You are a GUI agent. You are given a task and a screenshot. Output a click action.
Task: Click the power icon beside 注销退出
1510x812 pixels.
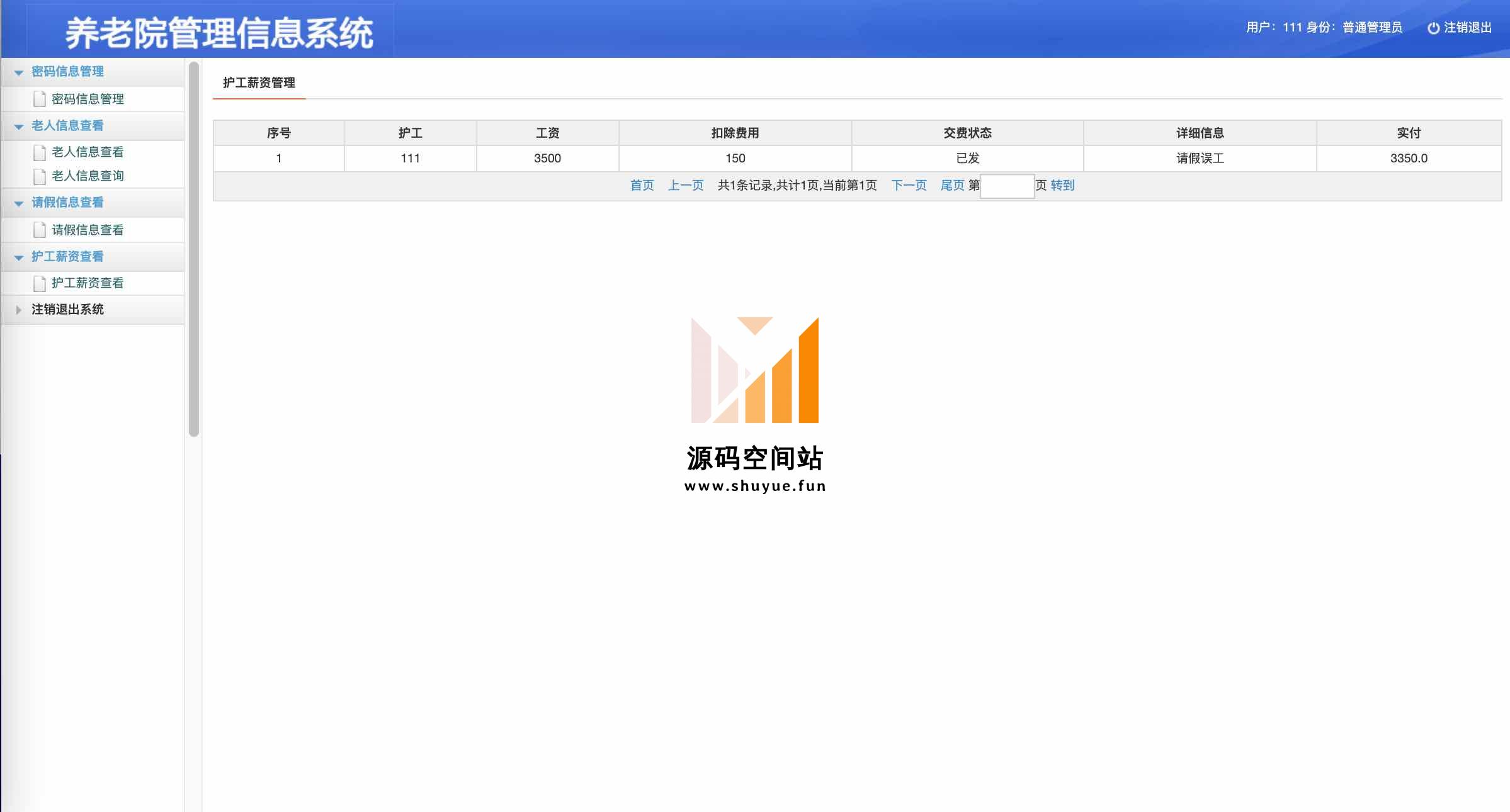point(1433,28)
